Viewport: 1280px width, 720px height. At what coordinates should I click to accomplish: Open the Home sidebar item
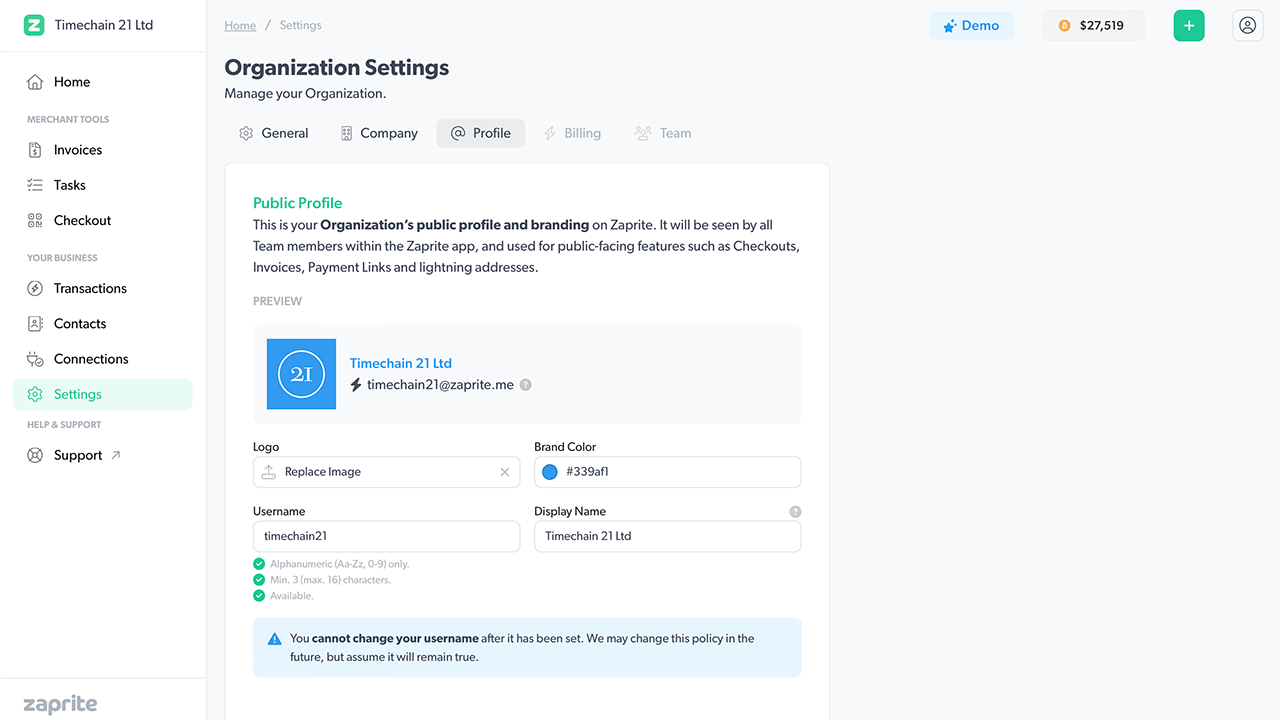[103, 82]
